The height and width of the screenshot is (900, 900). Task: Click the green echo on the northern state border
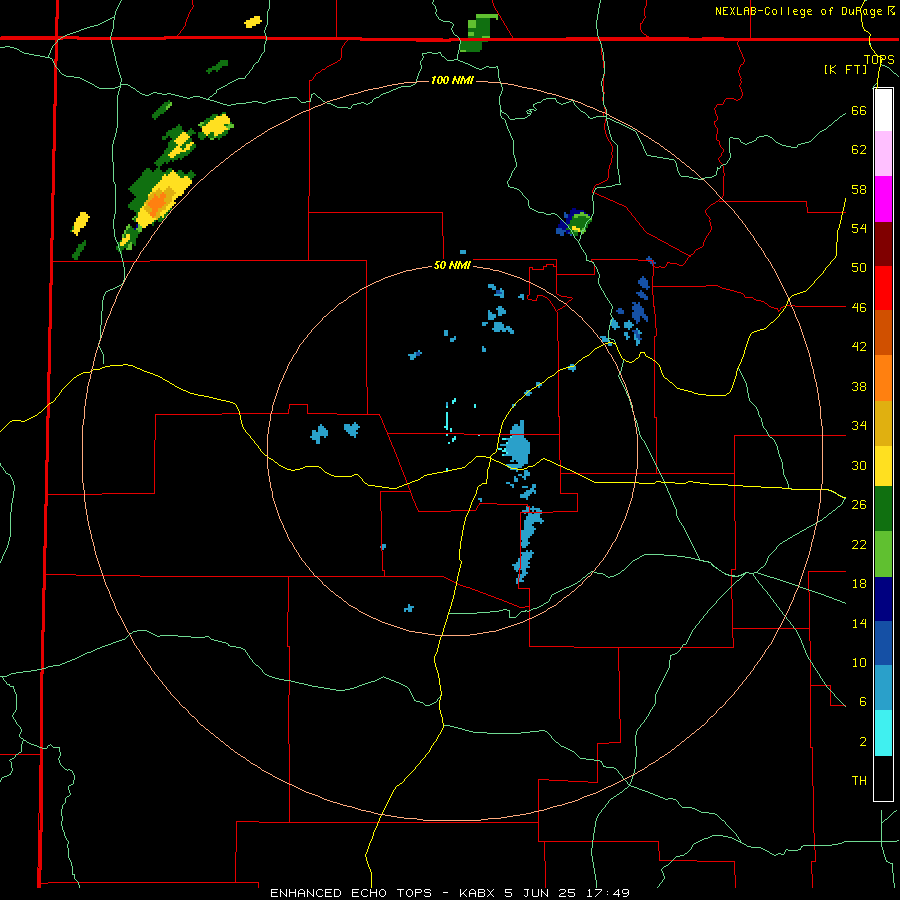477,33
